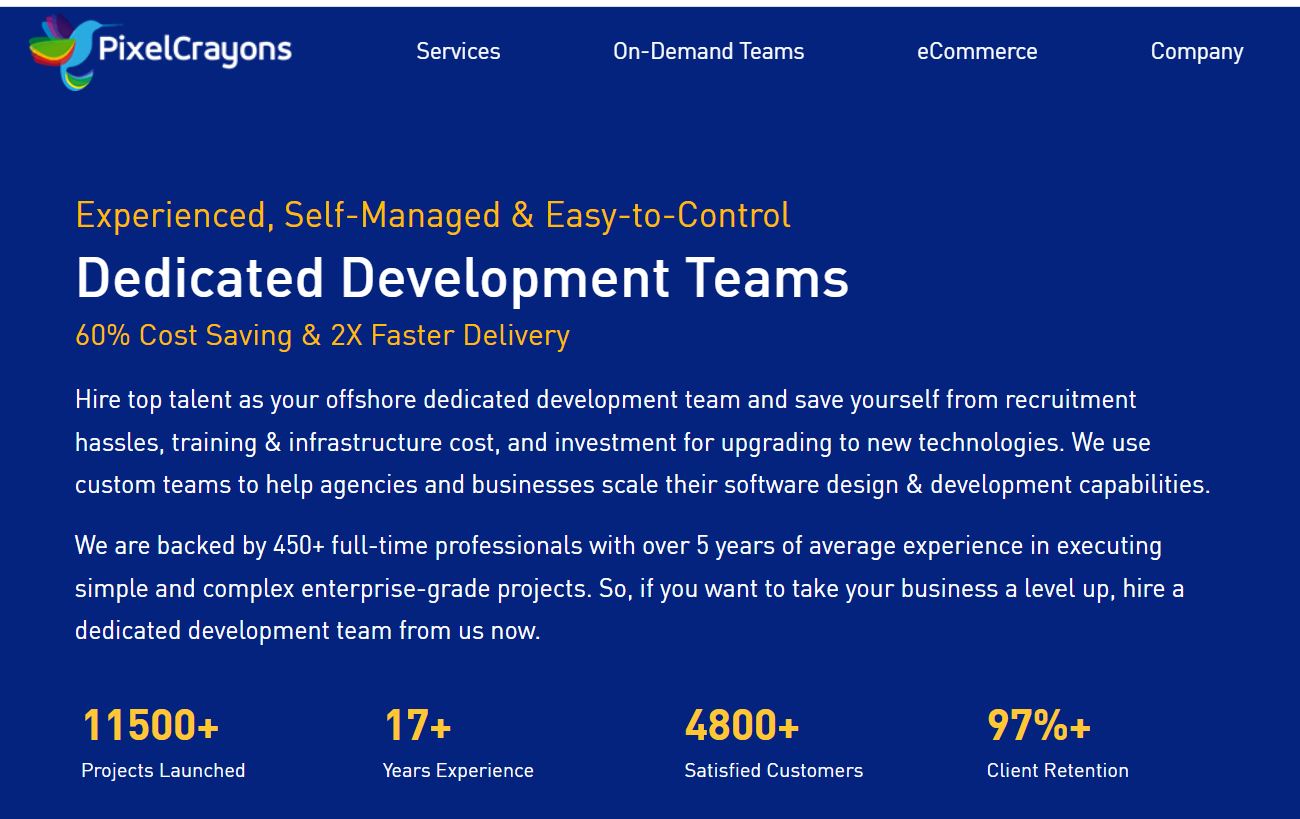Screen dimensions: 1300x819
Task: Select the 4800+ Satisfied Customers figure
Action: tap(740, 725)
